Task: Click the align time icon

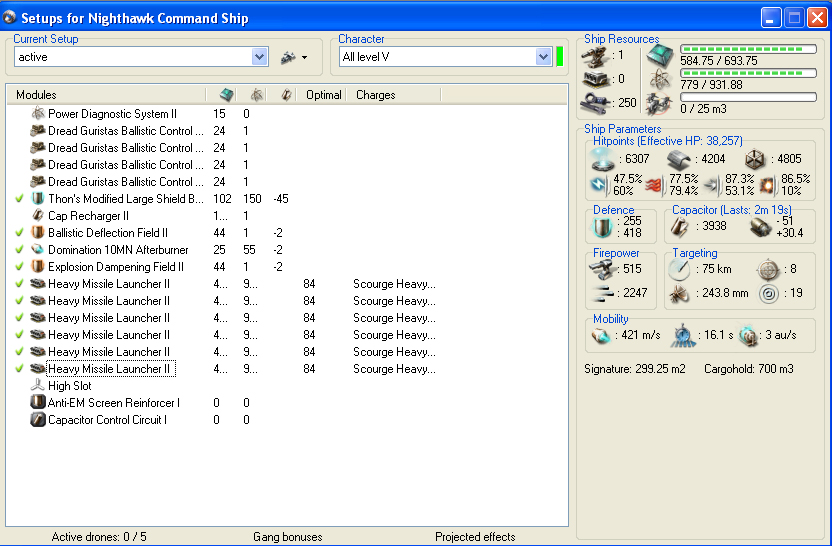Action: [682, 336]
